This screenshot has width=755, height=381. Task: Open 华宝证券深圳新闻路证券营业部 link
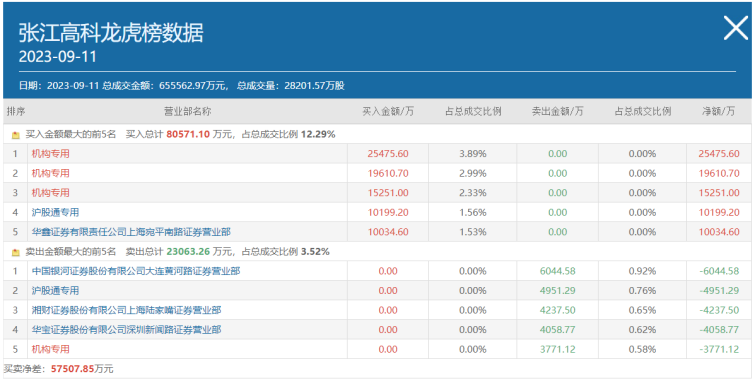(126, 330)
